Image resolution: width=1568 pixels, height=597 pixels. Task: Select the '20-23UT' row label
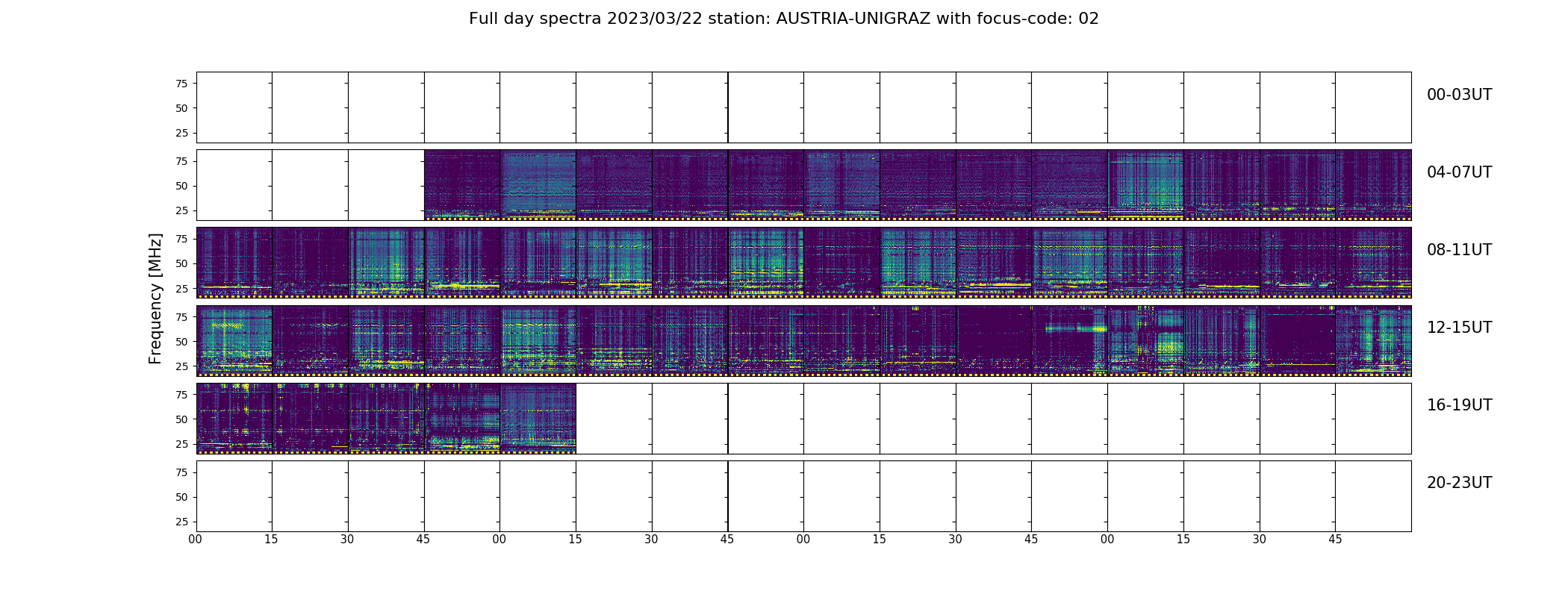coord(1459,483)
